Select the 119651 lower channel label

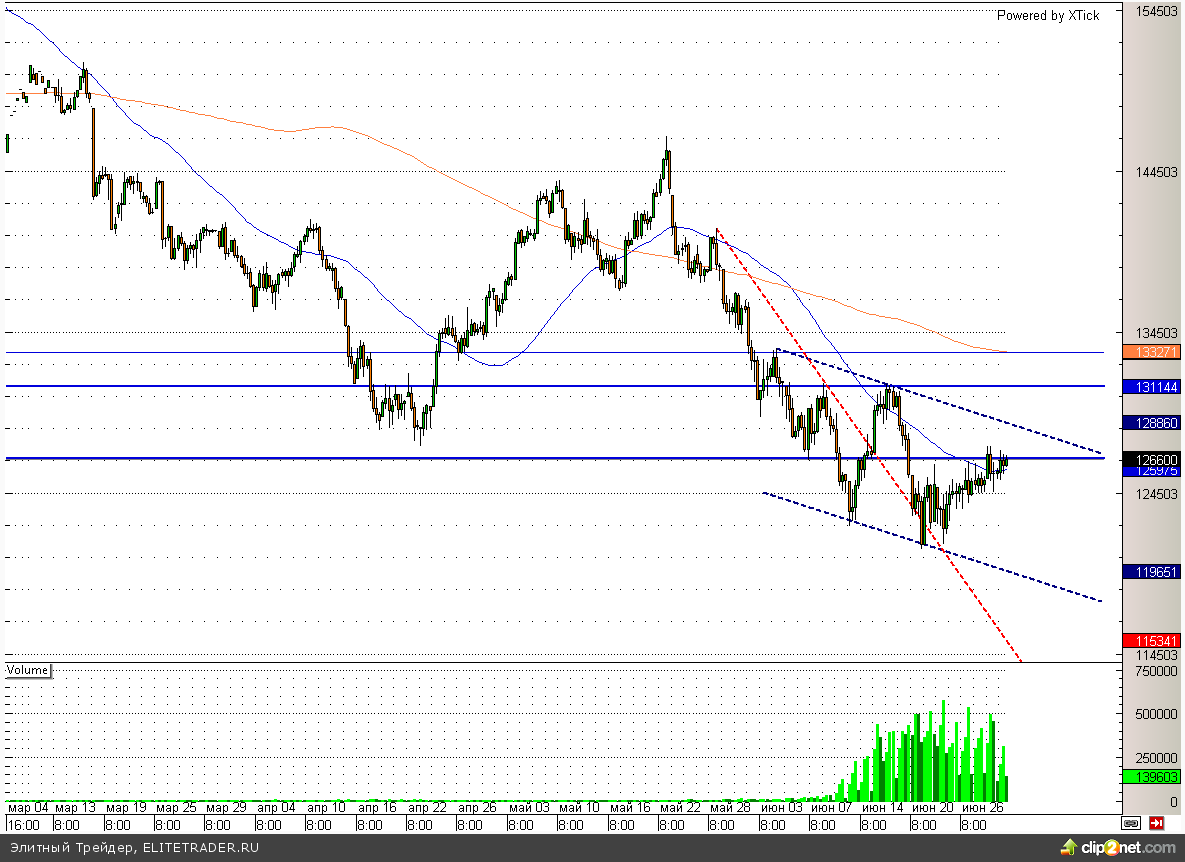[x=1151, y=572]
